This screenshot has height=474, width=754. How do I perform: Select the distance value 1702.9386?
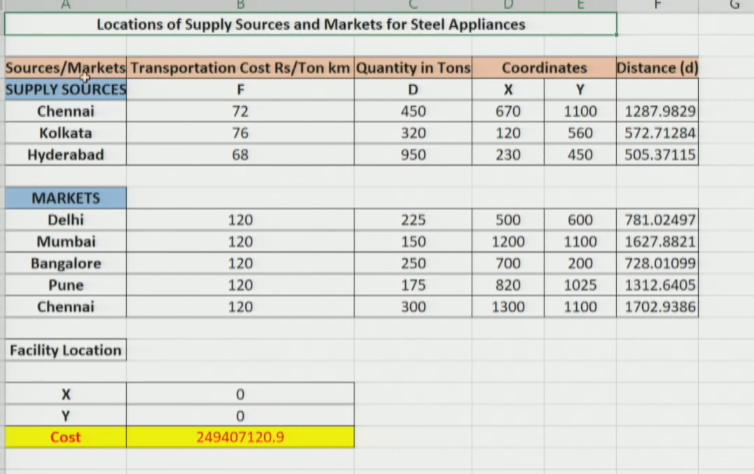657,307
